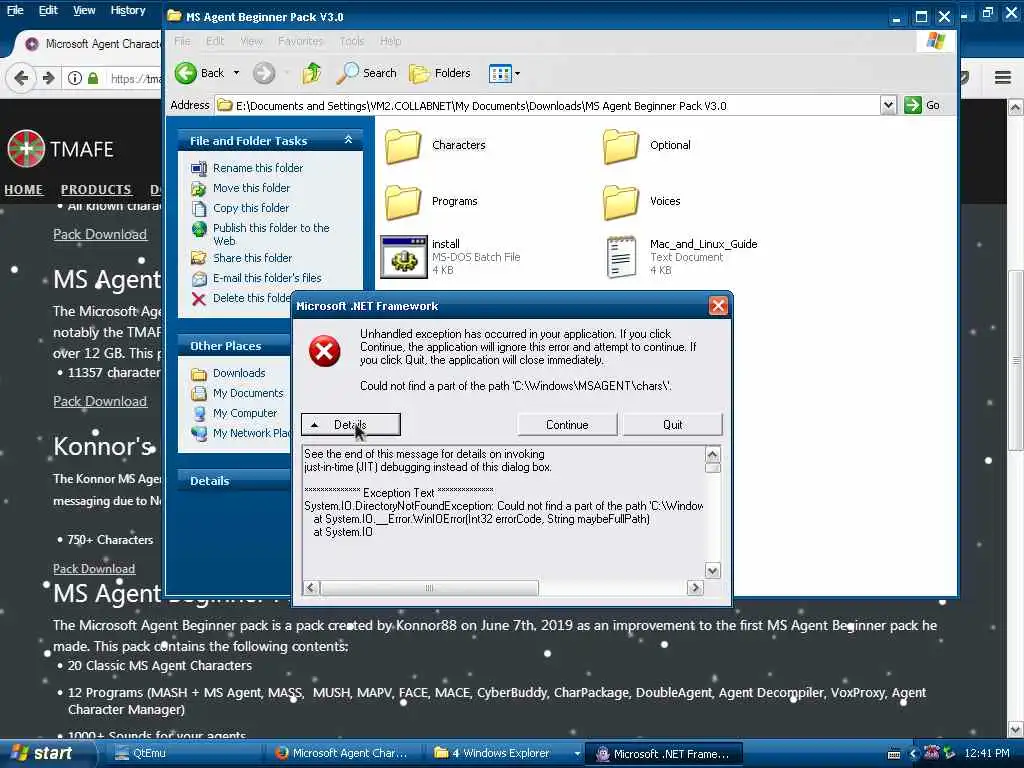
Task: Click Continue in the .NET error dialog
Action: [x=567, y=424]
